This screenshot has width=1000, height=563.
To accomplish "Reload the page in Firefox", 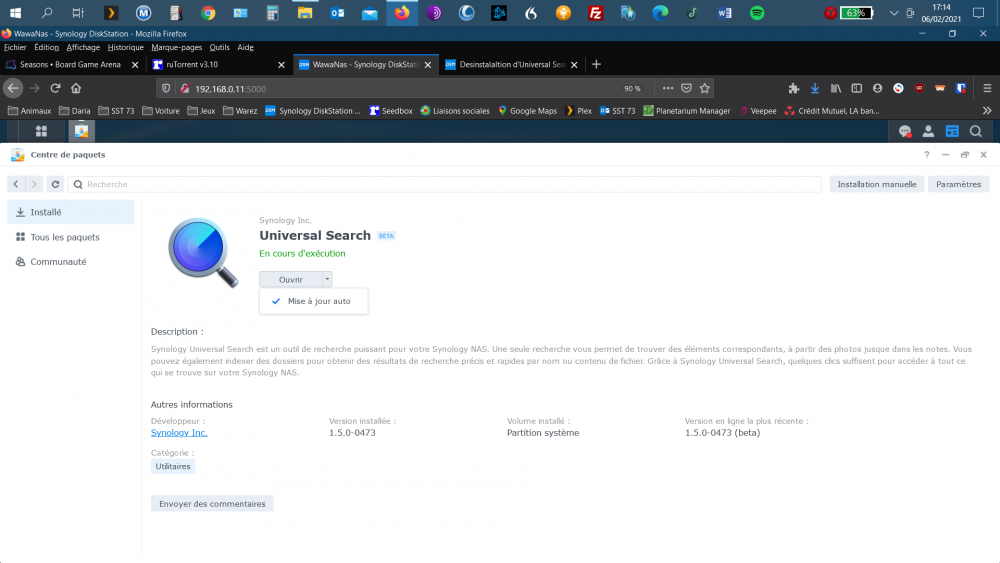I will pos(55,89).
